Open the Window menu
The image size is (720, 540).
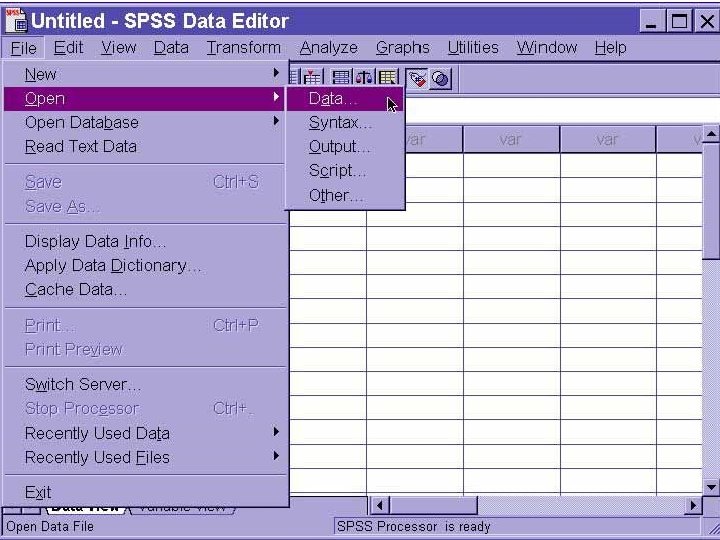point(546,48)
